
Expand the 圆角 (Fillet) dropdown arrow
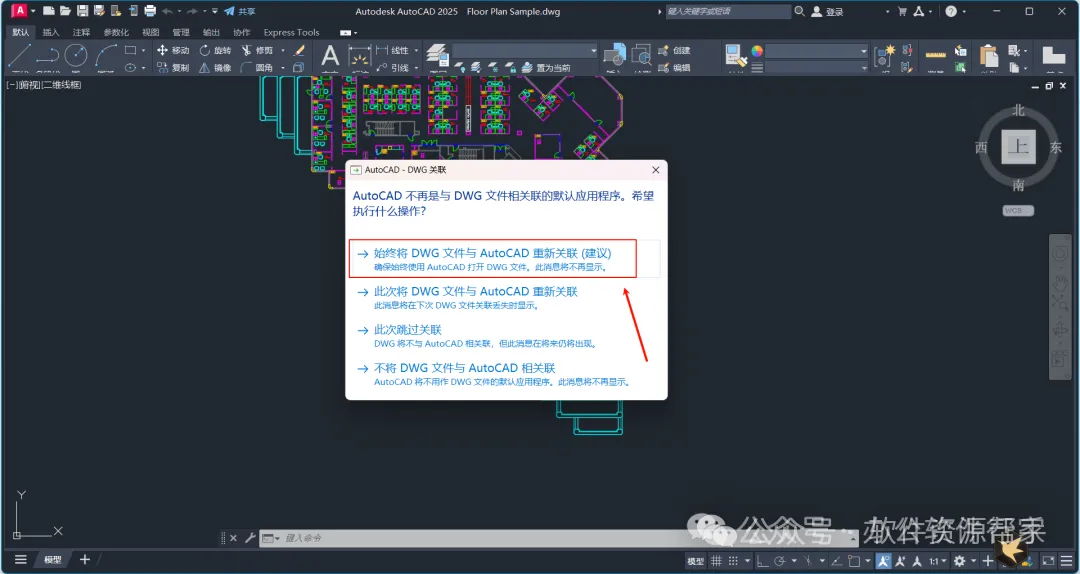282,68
